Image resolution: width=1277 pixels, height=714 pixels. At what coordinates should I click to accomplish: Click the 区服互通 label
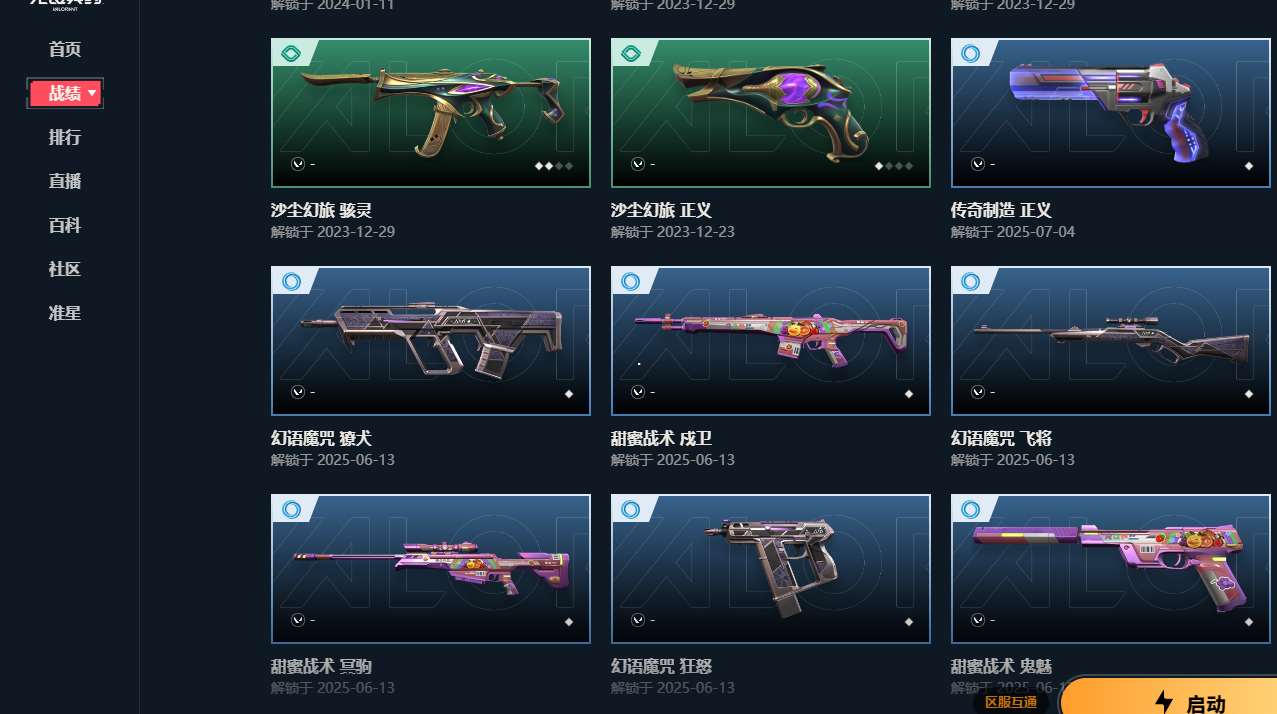(1010, 702)
